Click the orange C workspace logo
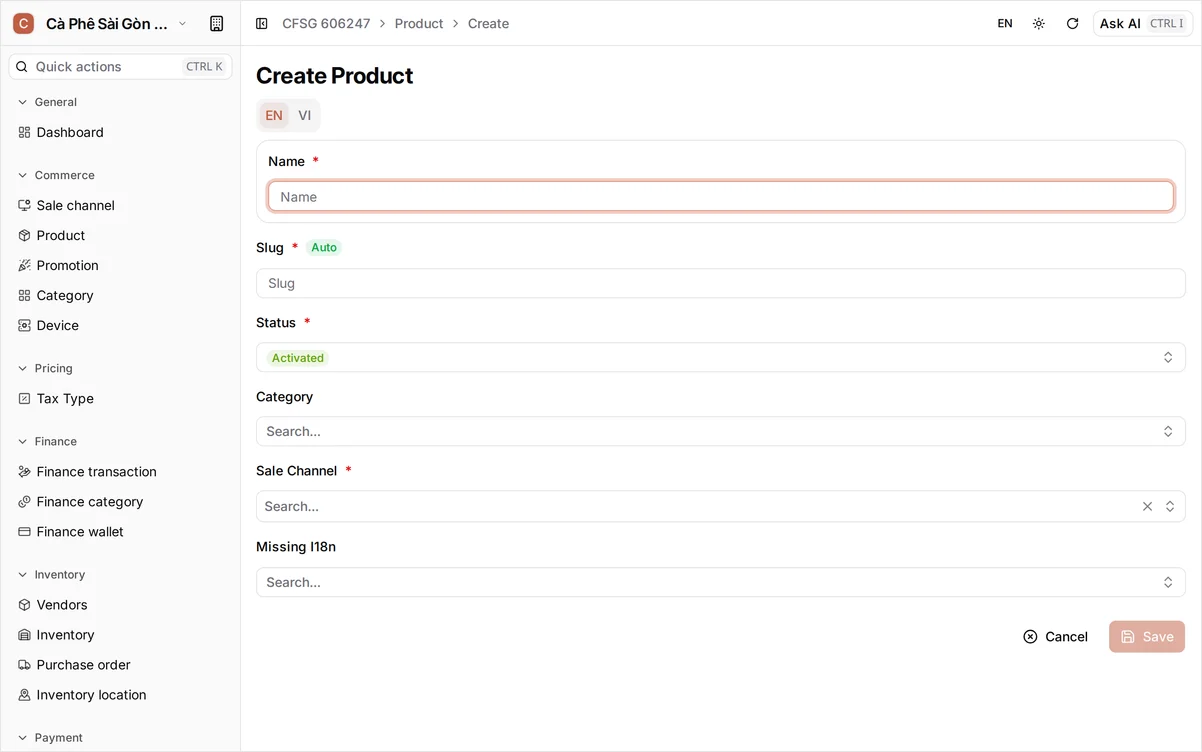Image resolution: width=1202 pixels, height=752 pixels. pyautogui.click(x=23, y=23)
